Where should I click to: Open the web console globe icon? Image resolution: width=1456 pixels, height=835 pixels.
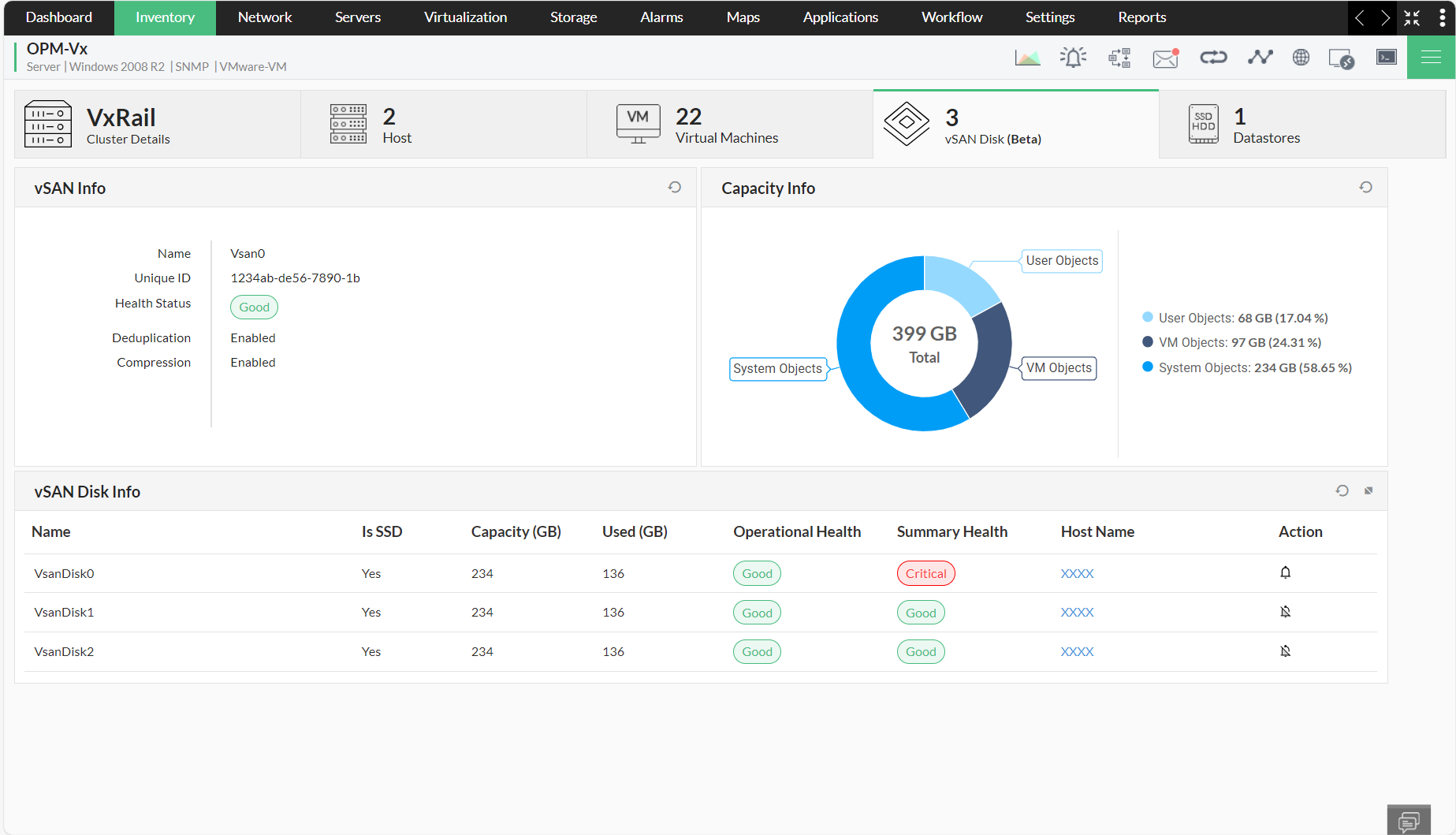click(1301, 57)
